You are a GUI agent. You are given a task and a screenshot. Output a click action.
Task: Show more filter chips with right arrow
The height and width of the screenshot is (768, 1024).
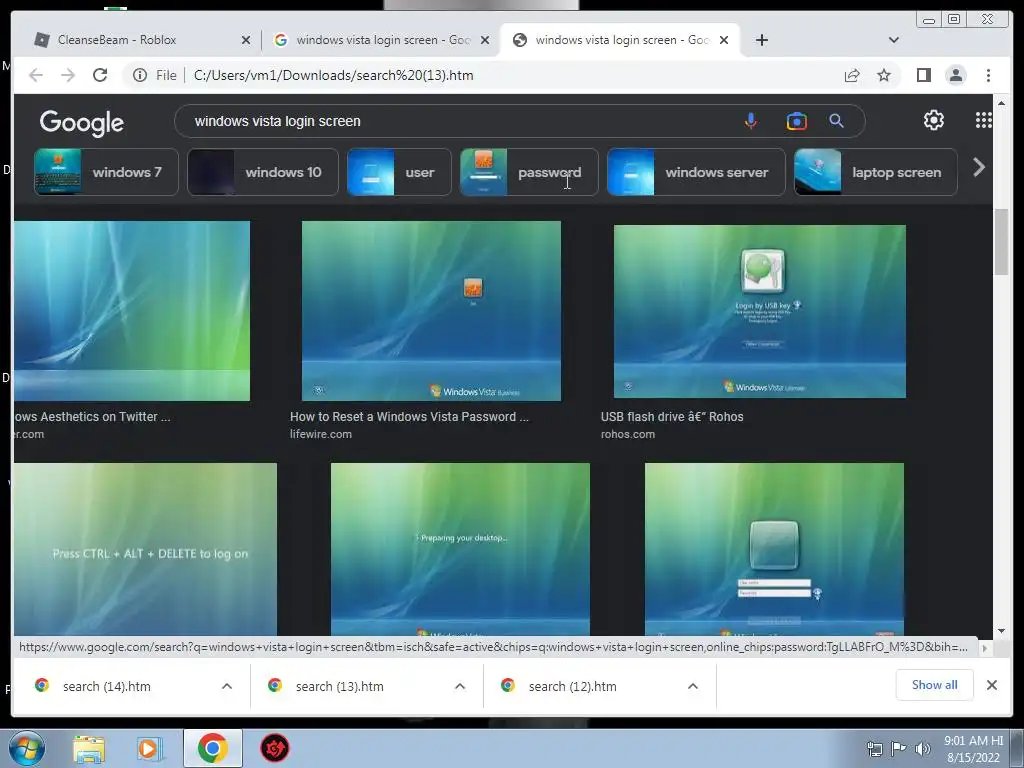point(978,168)
